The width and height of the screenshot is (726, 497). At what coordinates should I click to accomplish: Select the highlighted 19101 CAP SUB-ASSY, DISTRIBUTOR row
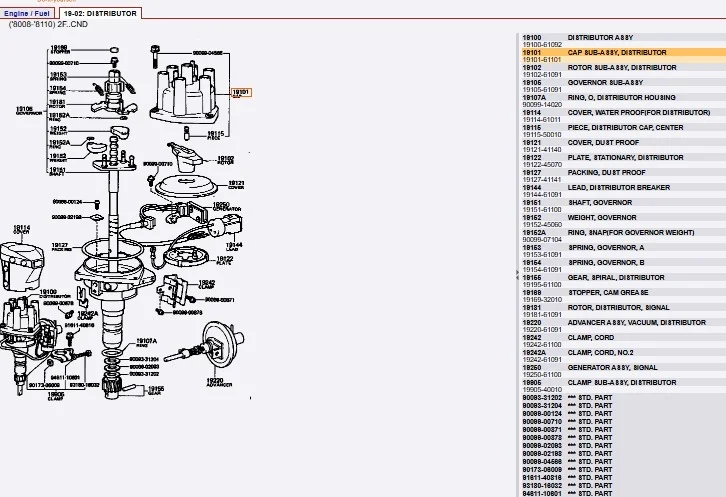(623, 56)
